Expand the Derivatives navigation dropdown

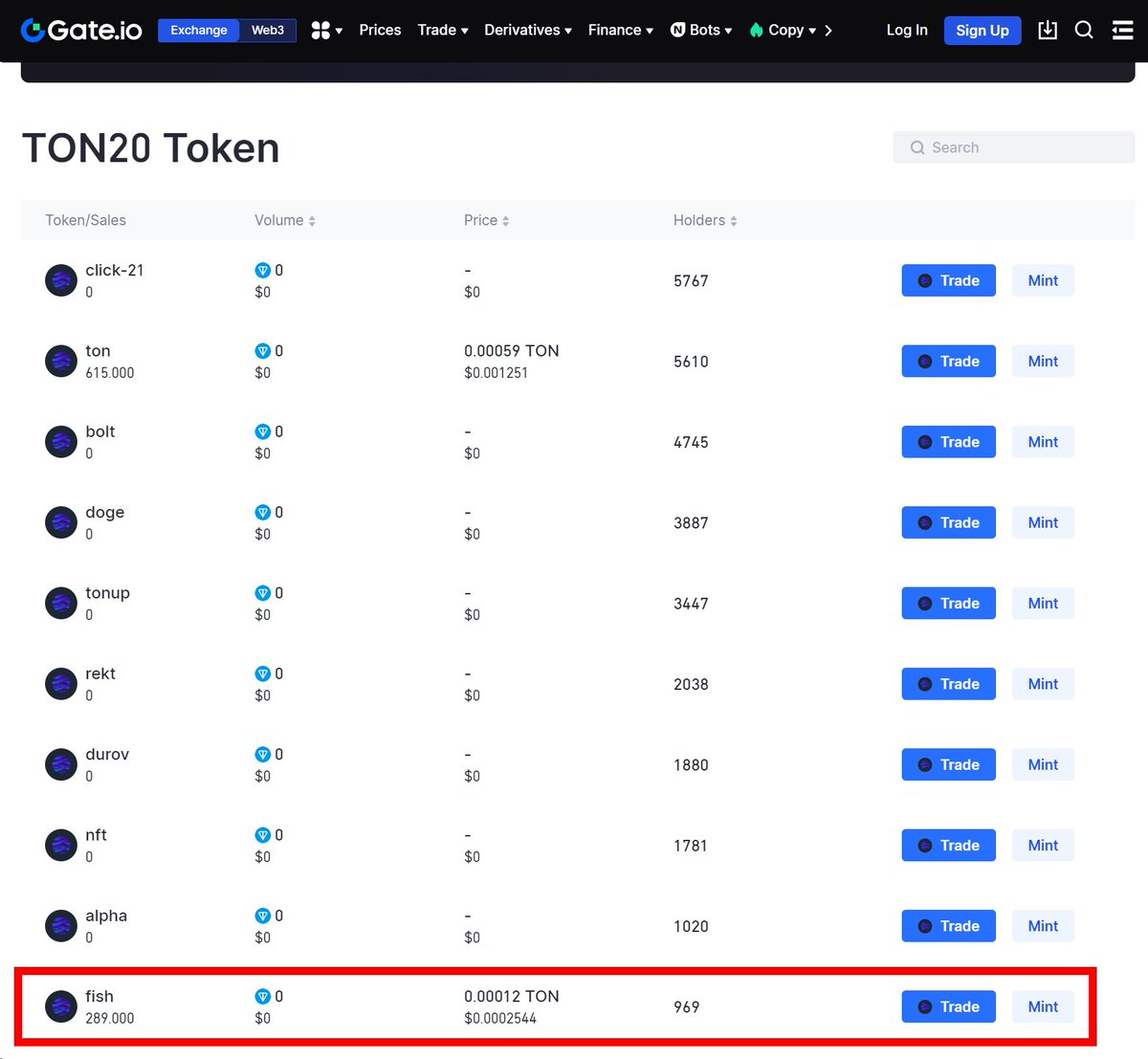point(528,31)
